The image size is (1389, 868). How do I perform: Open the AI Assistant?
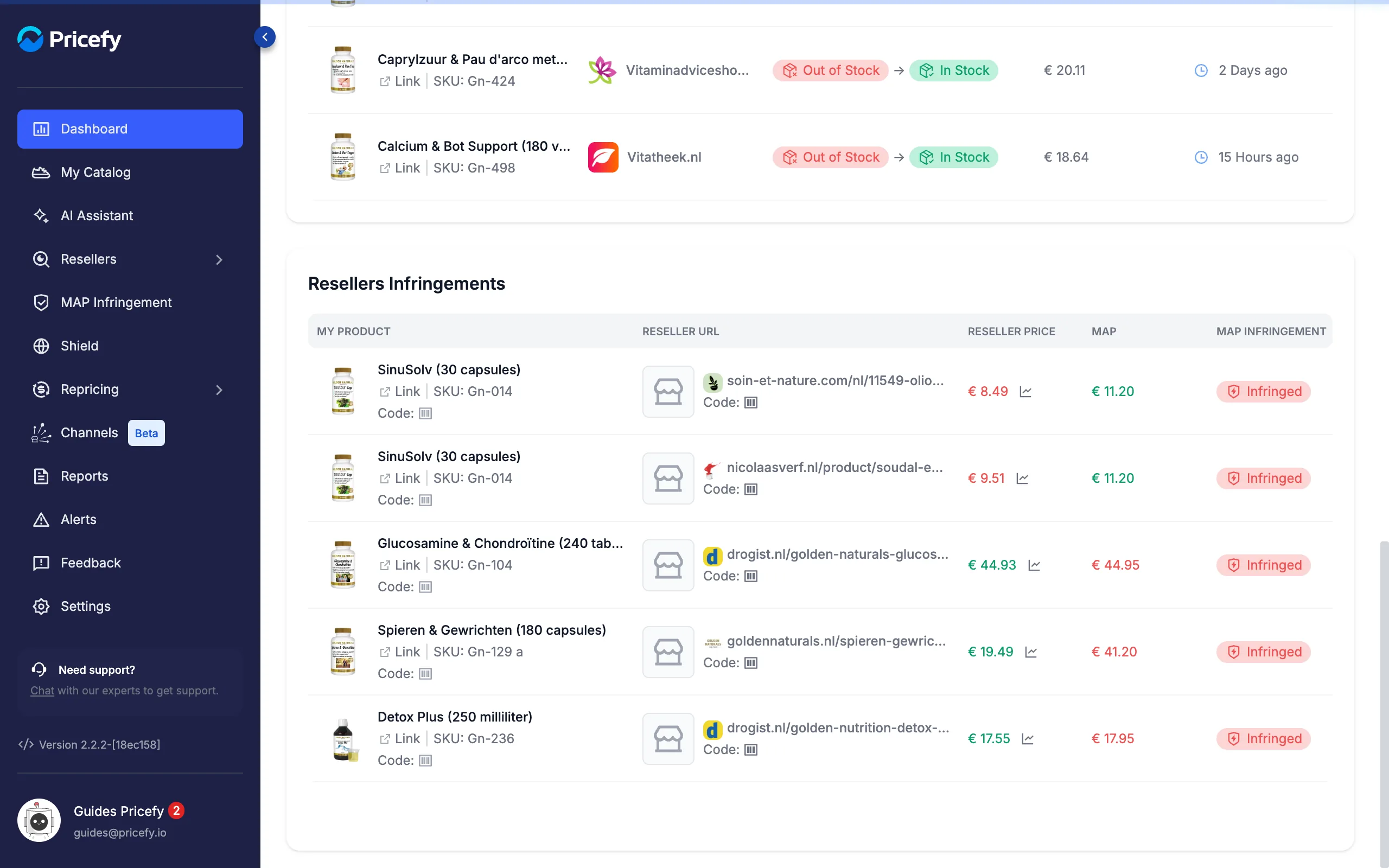point(130,215)
